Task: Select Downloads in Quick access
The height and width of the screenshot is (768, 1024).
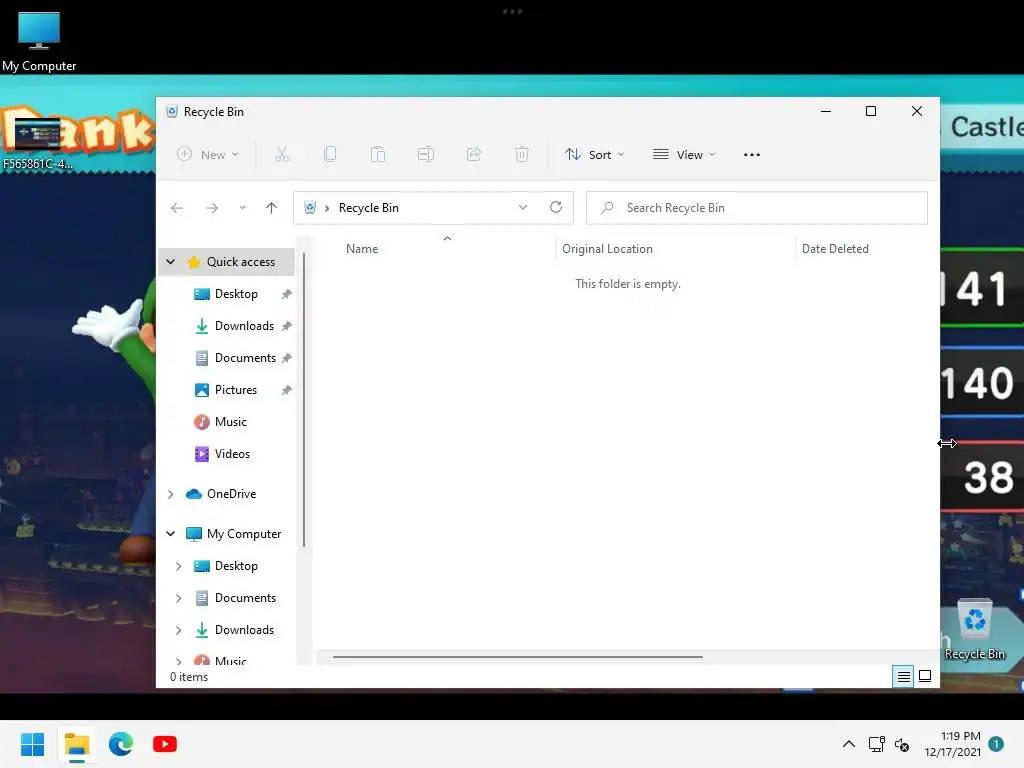Action: click(x=244, y=326)
